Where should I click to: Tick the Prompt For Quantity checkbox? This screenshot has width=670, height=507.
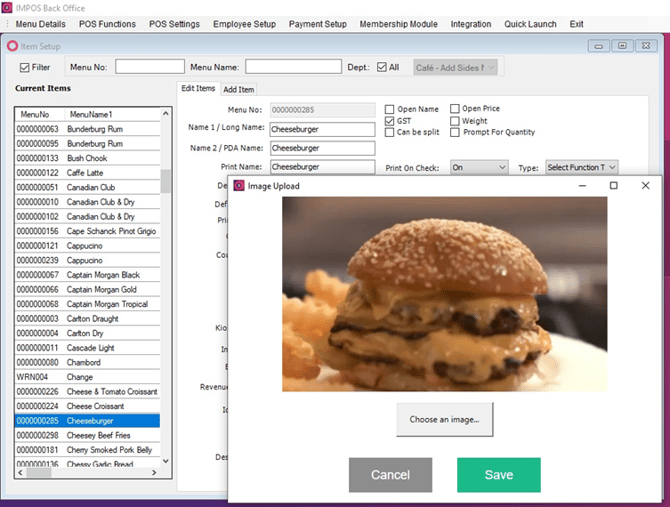coord(455,132)
